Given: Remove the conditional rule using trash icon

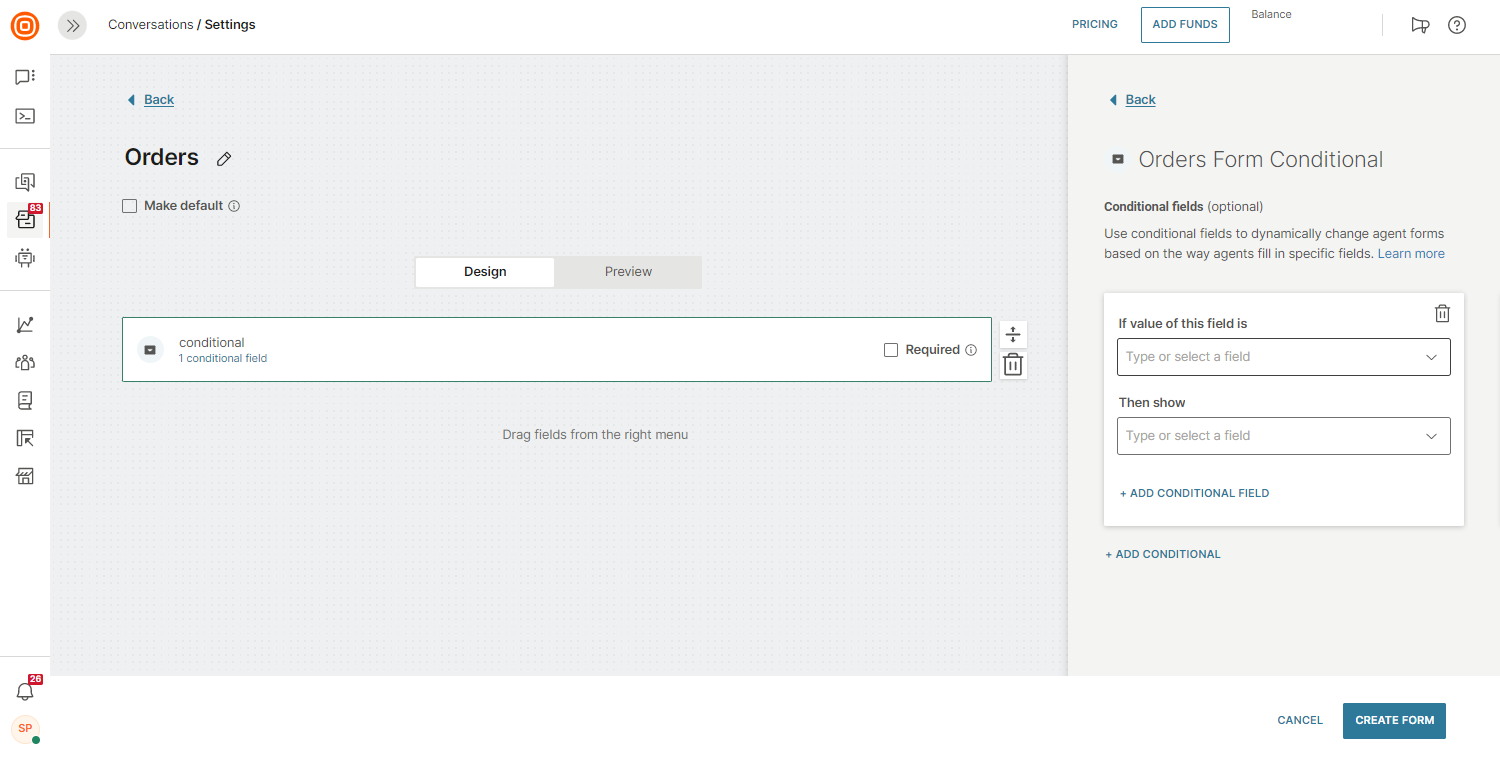Looking at the screenshot, I should tap(1442, 314).
